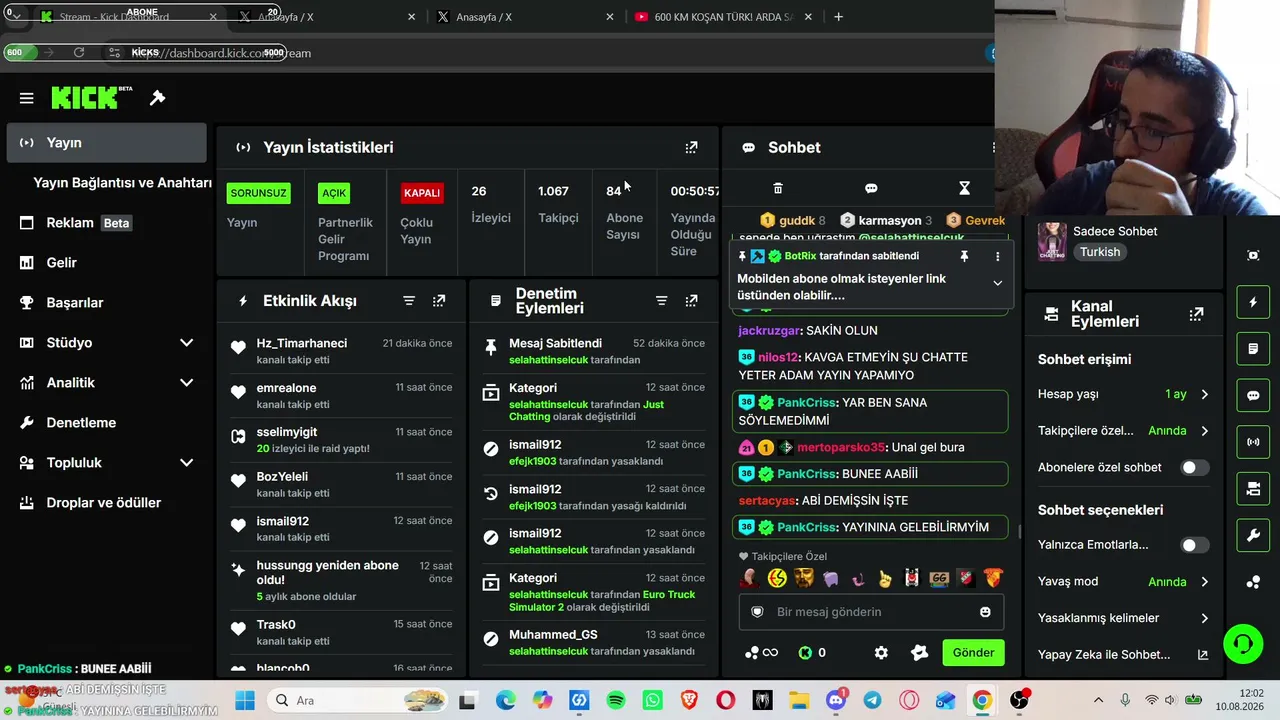Click the moderator hammer icon beside the Kick logo
The width and height of the screenshot is (1280, 720).
click(157, 98)
